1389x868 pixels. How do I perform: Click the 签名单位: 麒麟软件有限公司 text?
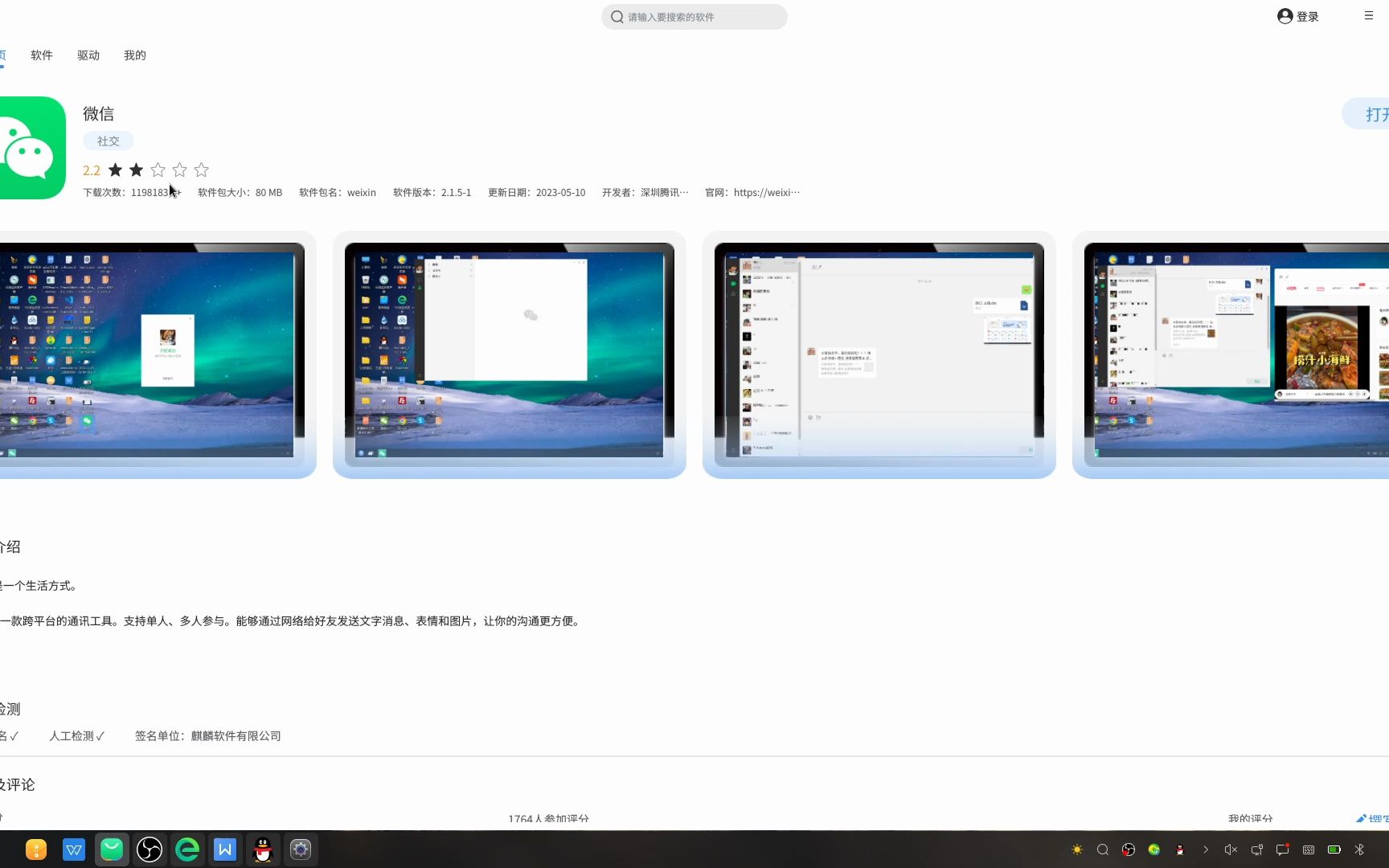click(208, 736)
